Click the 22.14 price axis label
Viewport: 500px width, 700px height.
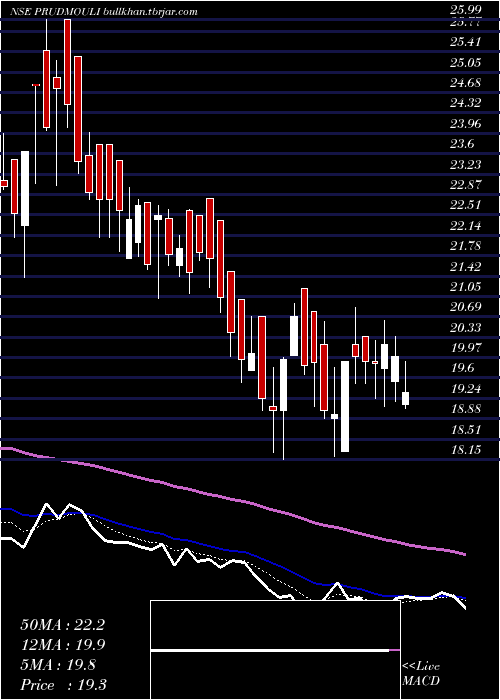pyautogui.click(x=466, y=226)
